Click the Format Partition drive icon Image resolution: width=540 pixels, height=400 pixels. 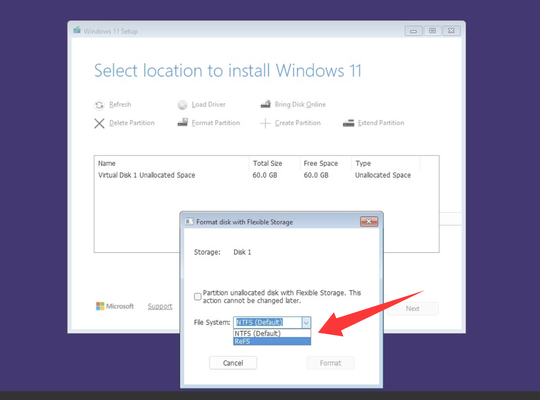pyautogui.click(x=183, y=122)
